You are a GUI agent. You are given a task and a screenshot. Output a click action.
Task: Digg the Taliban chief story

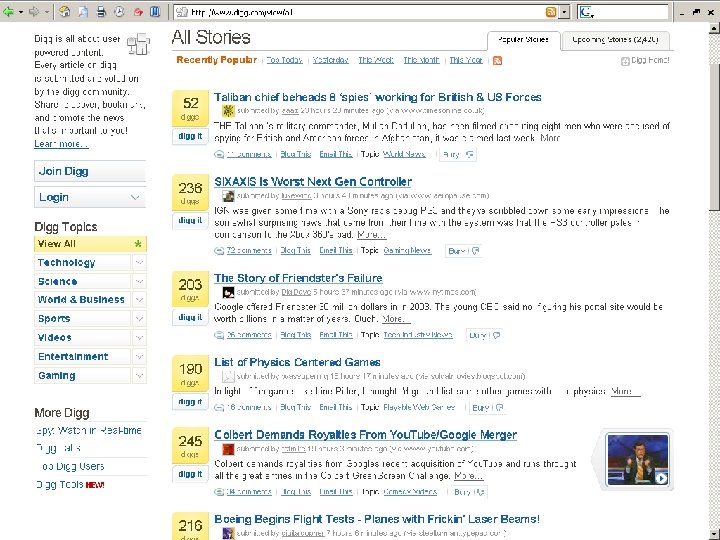coord(190,136)
